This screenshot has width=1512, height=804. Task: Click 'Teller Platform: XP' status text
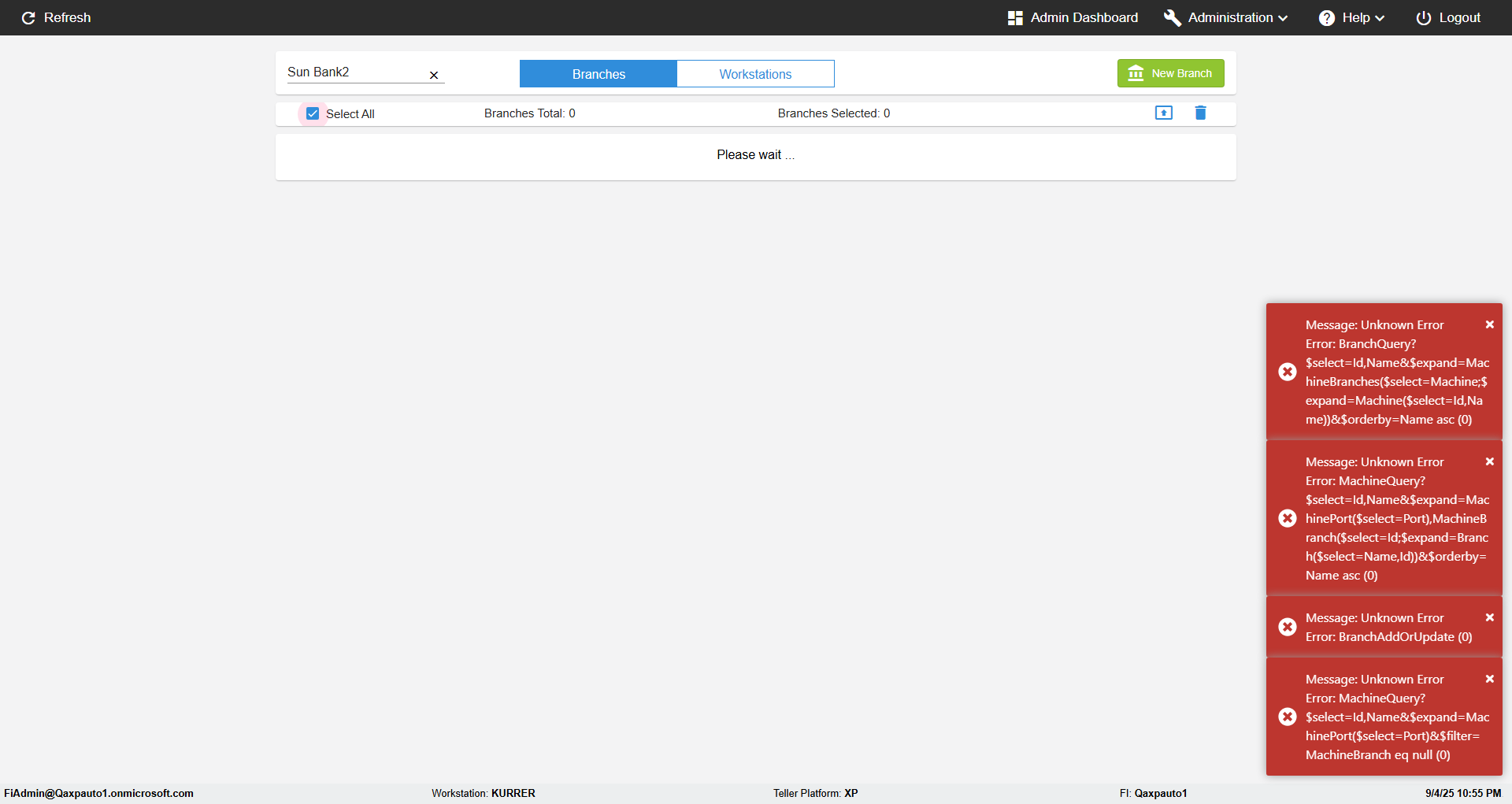(x=816, y=793)
